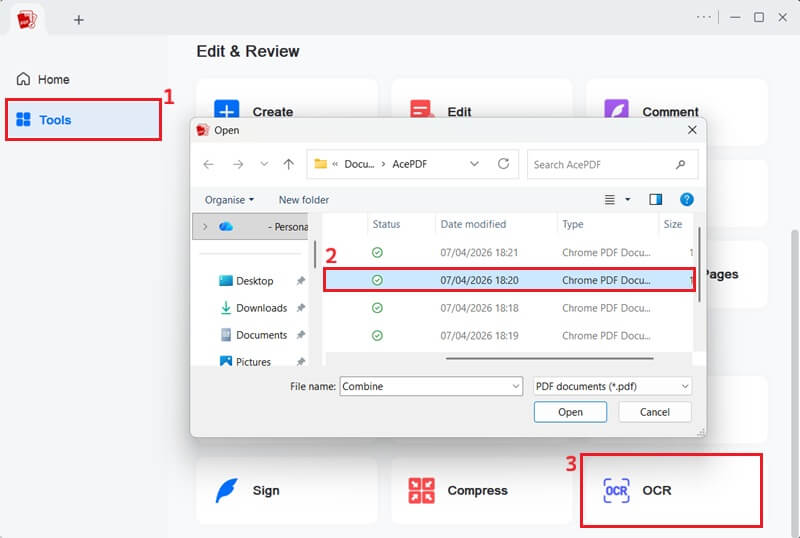Expand the File name dropdown arrow
This screenshot has width=800, height=538.
click(x=516, y=386)
